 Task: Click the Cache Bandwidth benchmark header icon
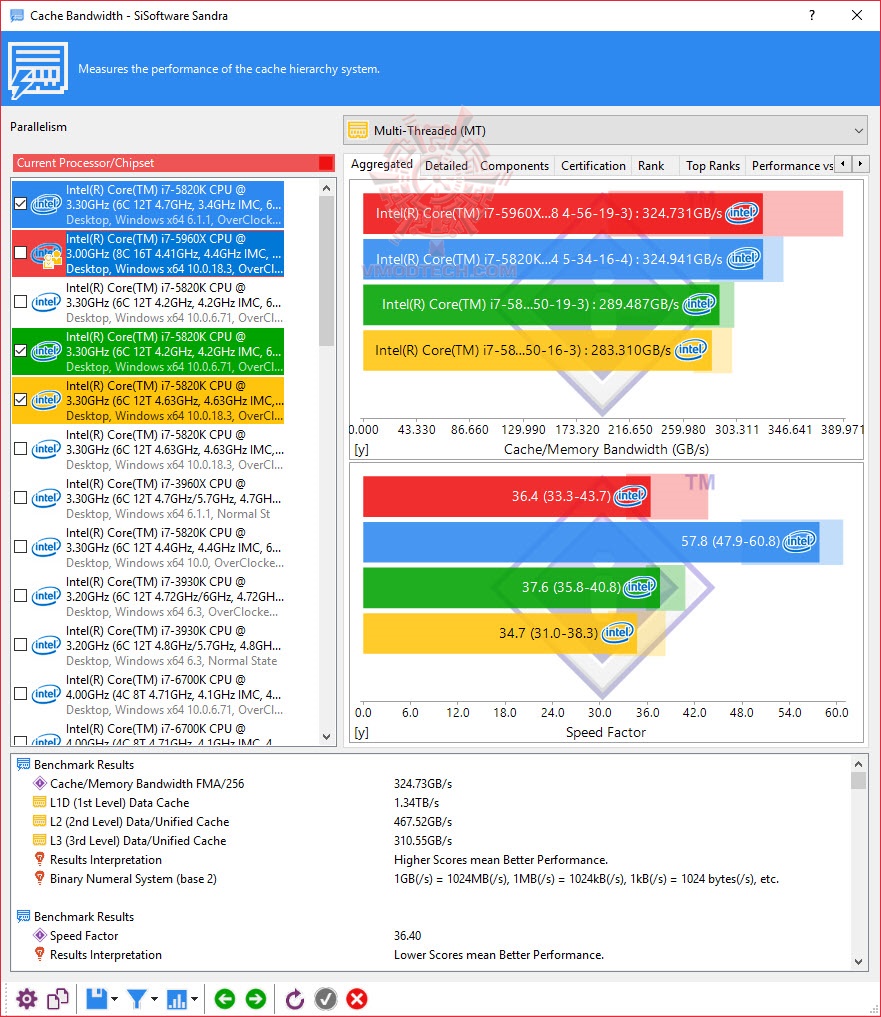(38, 69)
